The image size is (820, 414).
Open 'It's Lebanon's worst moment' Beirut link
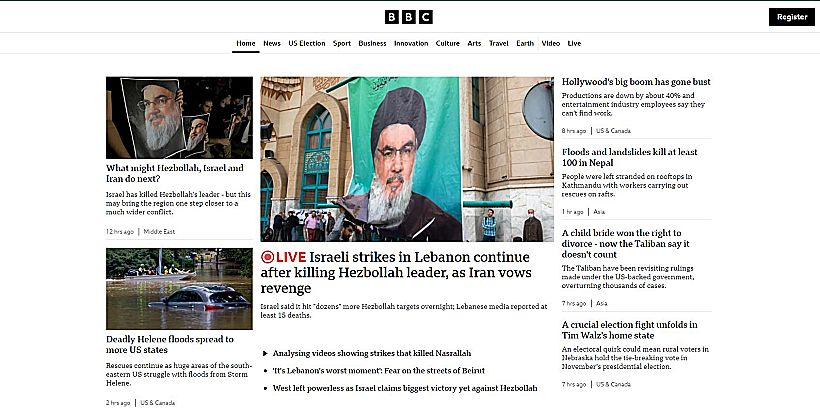[379, 371]
